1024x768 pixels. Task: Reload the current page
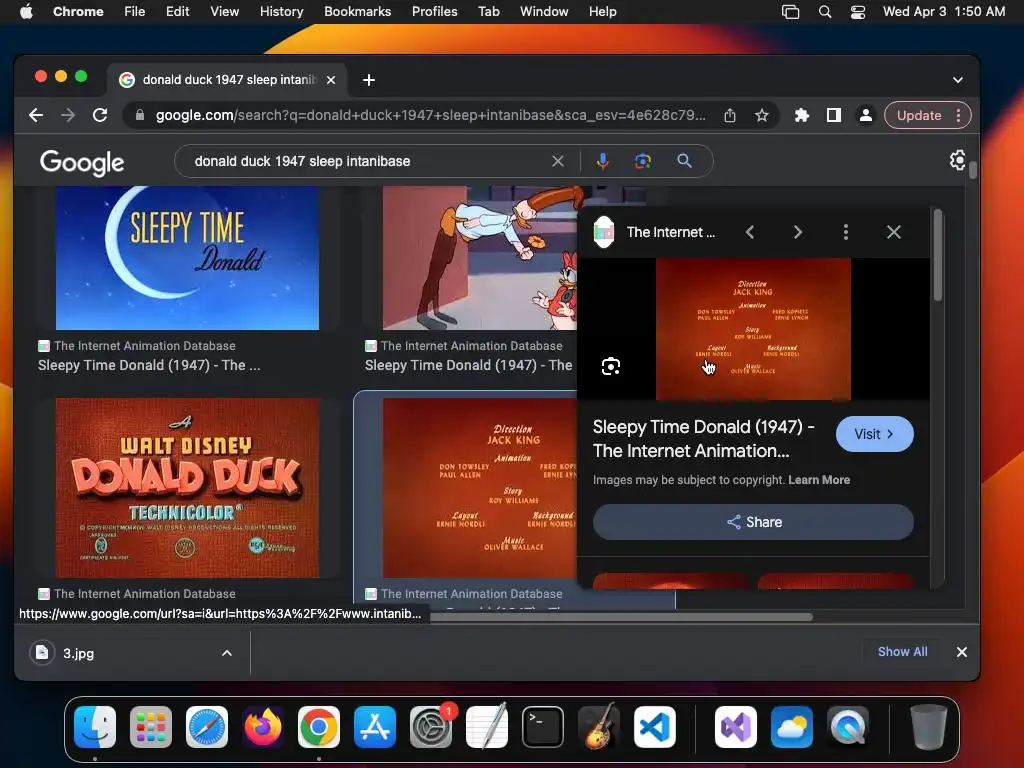click(x=100, y=116)
